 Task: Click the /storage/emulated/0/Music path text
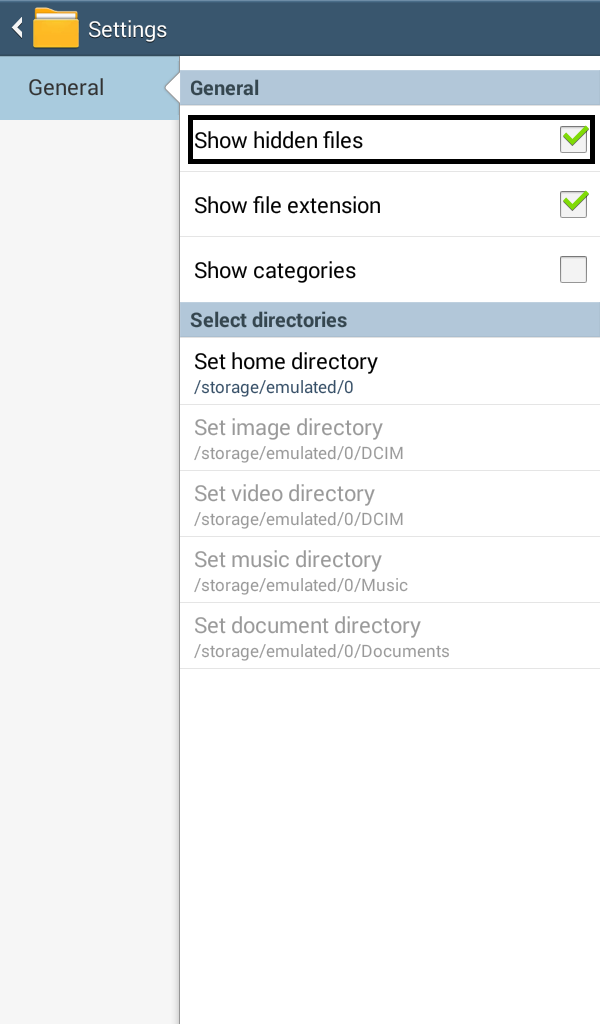click(301, 585)
